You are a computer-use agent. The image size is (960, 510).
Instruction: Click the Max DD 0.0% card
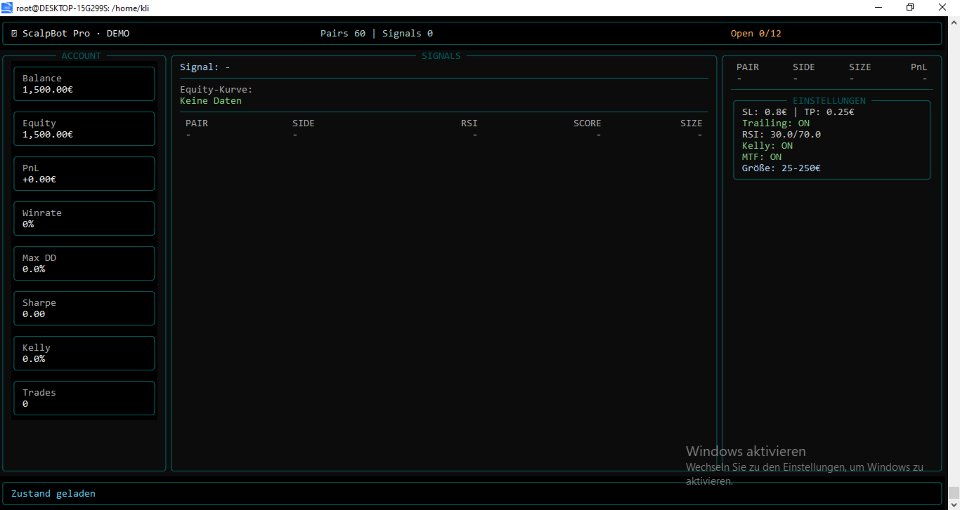pyautogui.click(x=84, y=263)
